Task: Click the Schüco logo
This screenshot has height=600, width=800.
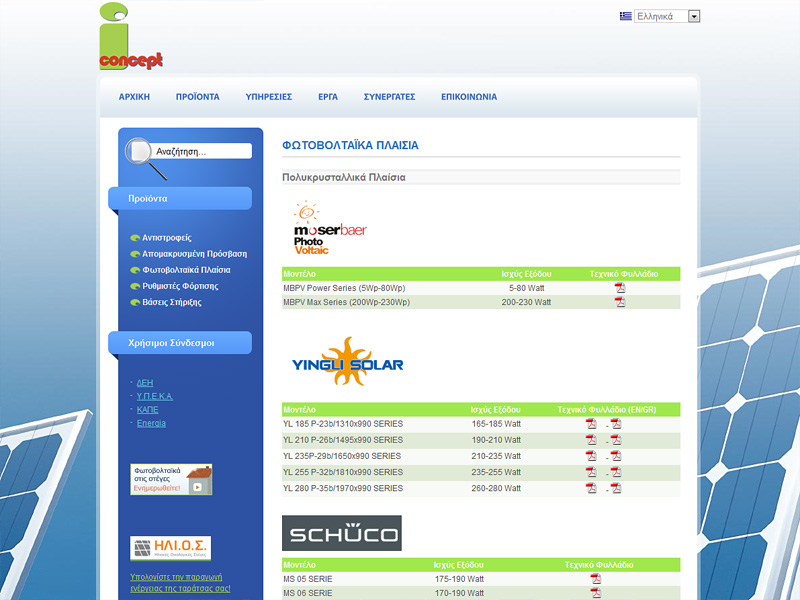Action: pyautogui.click(x=342, y=533)
